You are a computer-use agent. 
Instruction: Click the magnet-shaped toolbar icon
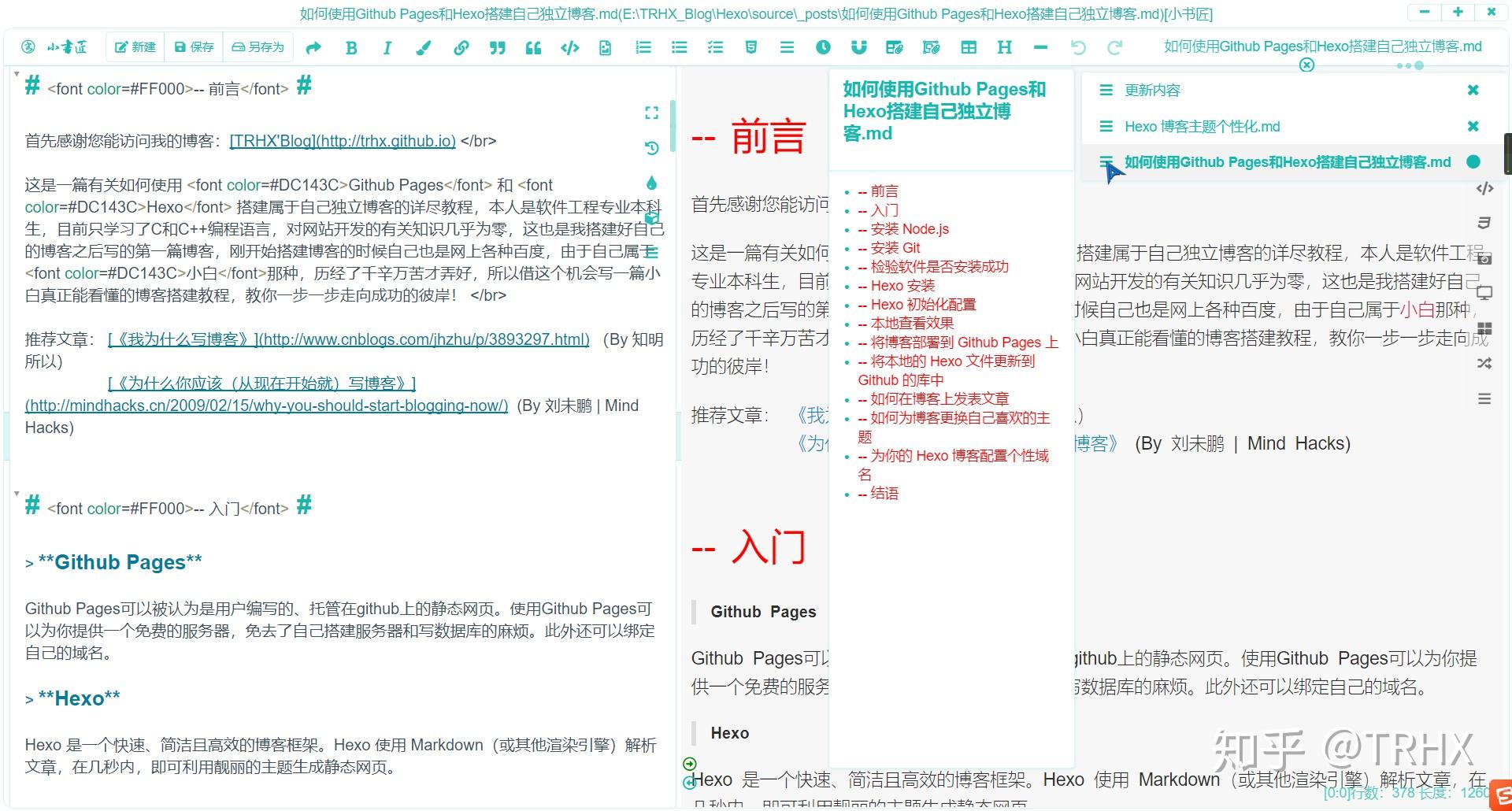click(x=859, y=48)
